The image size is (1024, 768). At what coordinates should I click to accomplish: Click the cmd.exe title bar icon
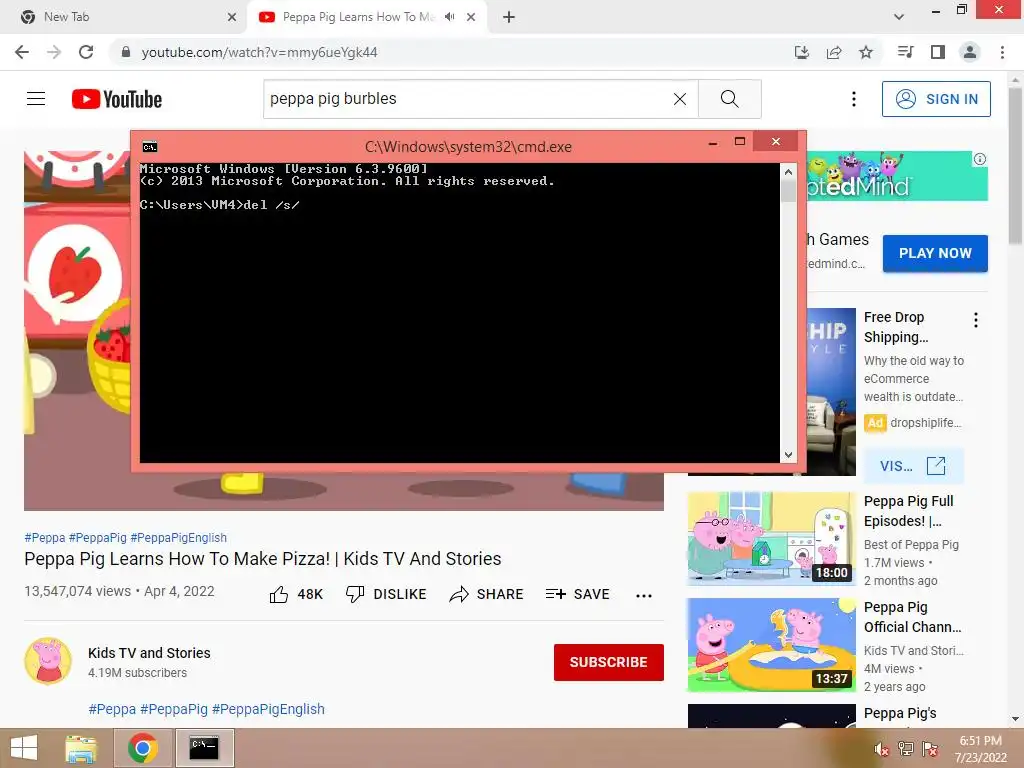(x=150, y=147)
